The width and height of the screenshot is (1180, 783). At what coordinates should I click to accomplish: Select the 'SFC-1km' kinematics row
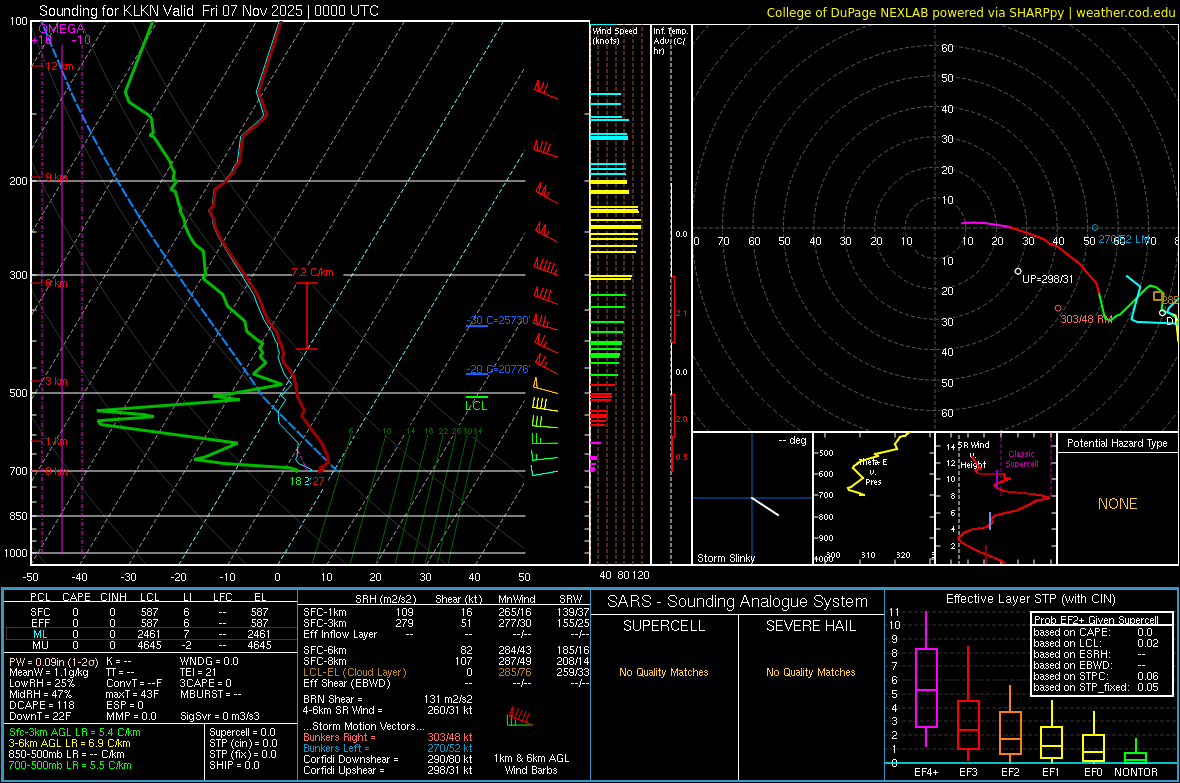pos(445,612)
